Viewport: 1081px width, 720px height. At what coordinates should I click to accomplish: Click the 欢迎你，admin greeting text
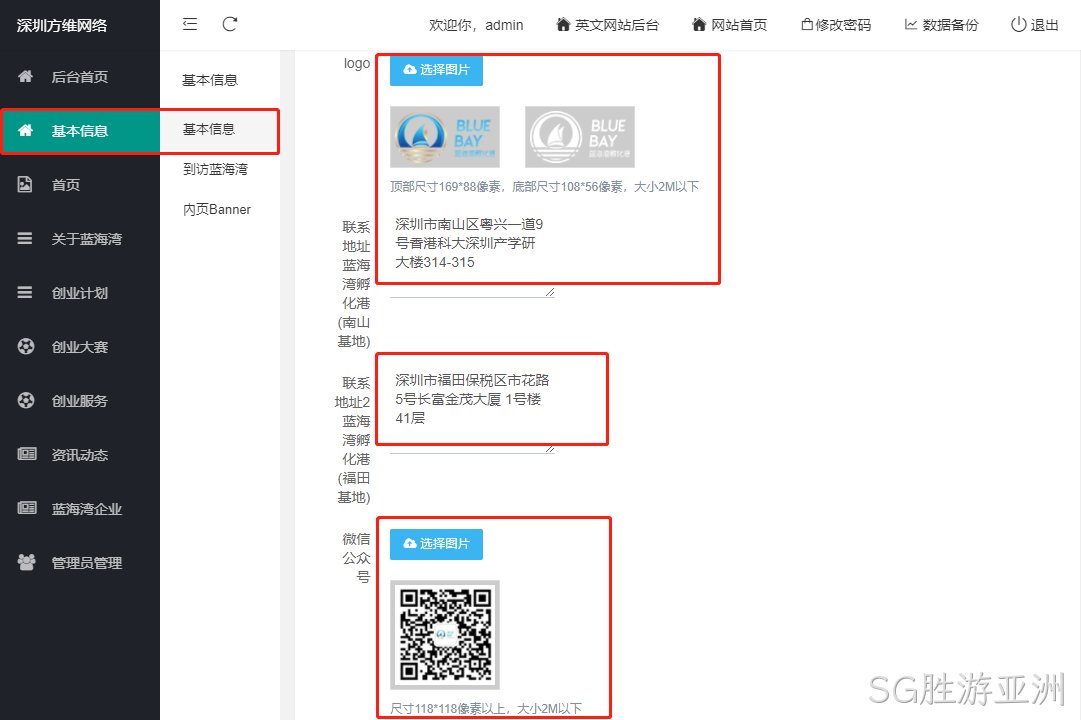[476, 25]
